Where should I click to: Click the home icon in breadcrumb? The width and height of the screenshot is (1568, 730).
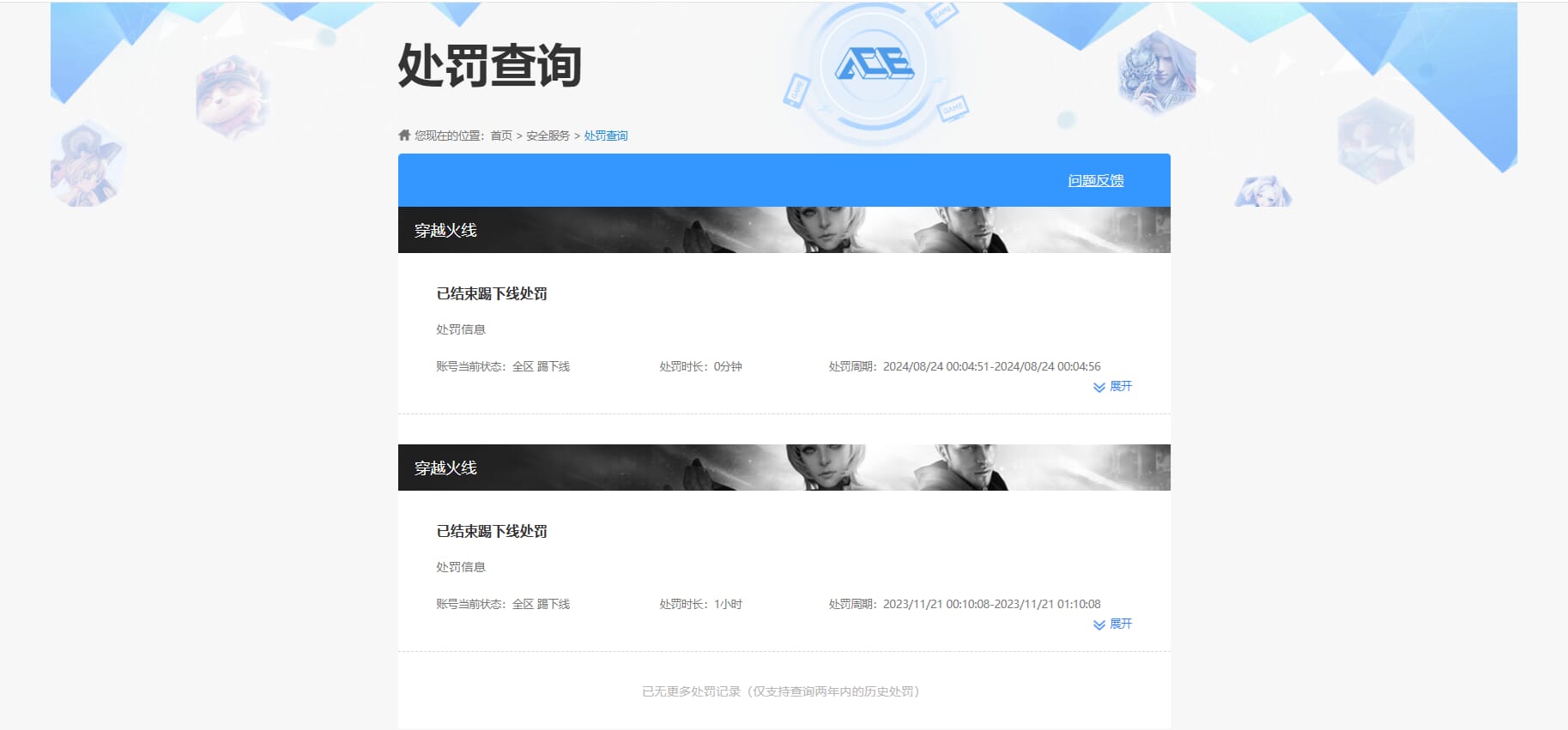(404, 135)
